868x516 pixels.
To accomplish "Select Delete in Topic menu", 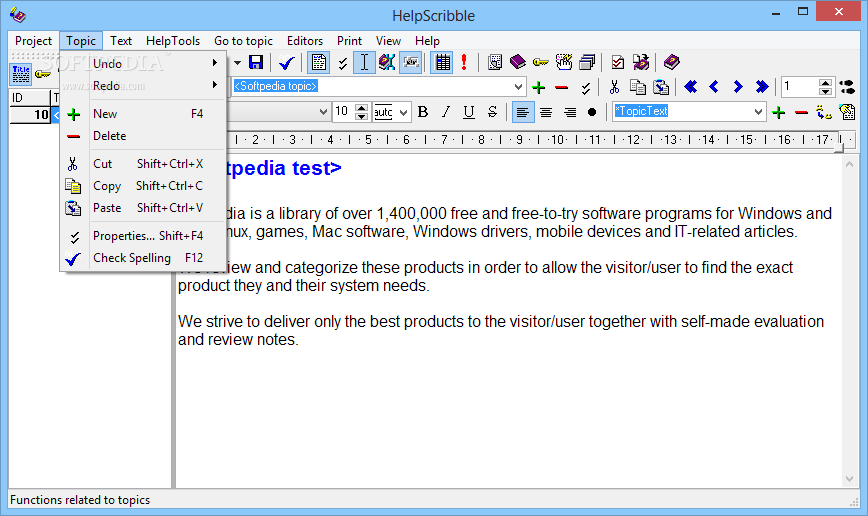I will (143, 136).
